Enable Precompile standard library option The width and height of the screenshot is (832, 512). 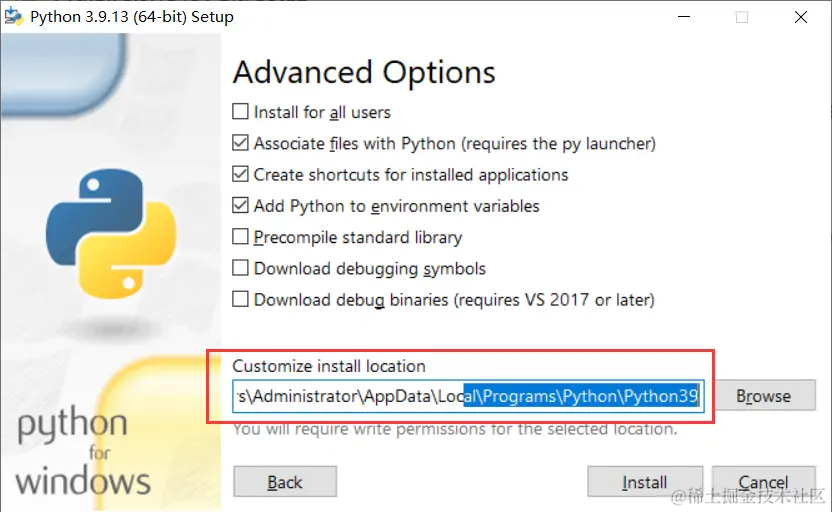pyautogui.click(x=240, y=237)
